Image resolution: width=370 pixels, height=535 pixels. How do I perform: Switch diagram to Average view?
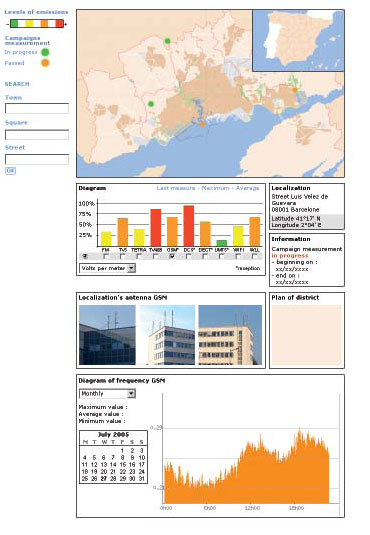coord(247,188)
